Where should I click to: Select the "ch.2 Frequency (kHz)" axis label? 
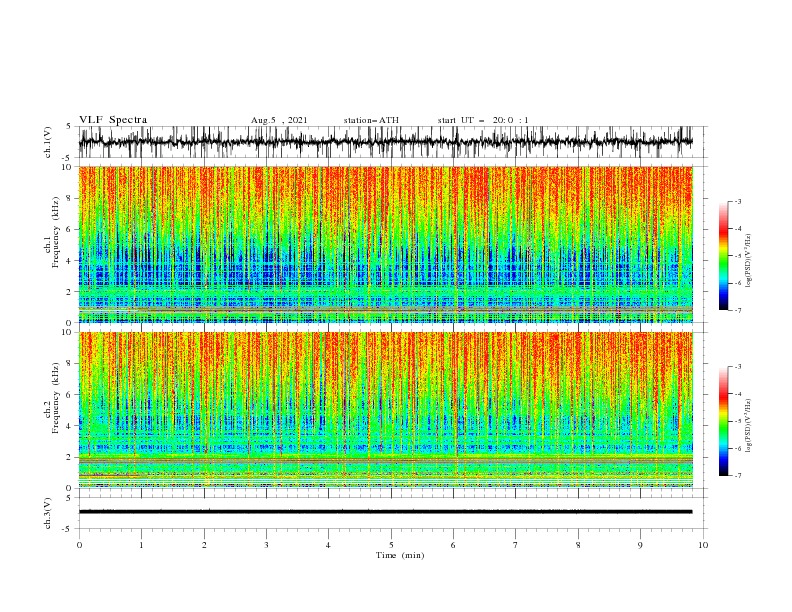coord(52,398)
